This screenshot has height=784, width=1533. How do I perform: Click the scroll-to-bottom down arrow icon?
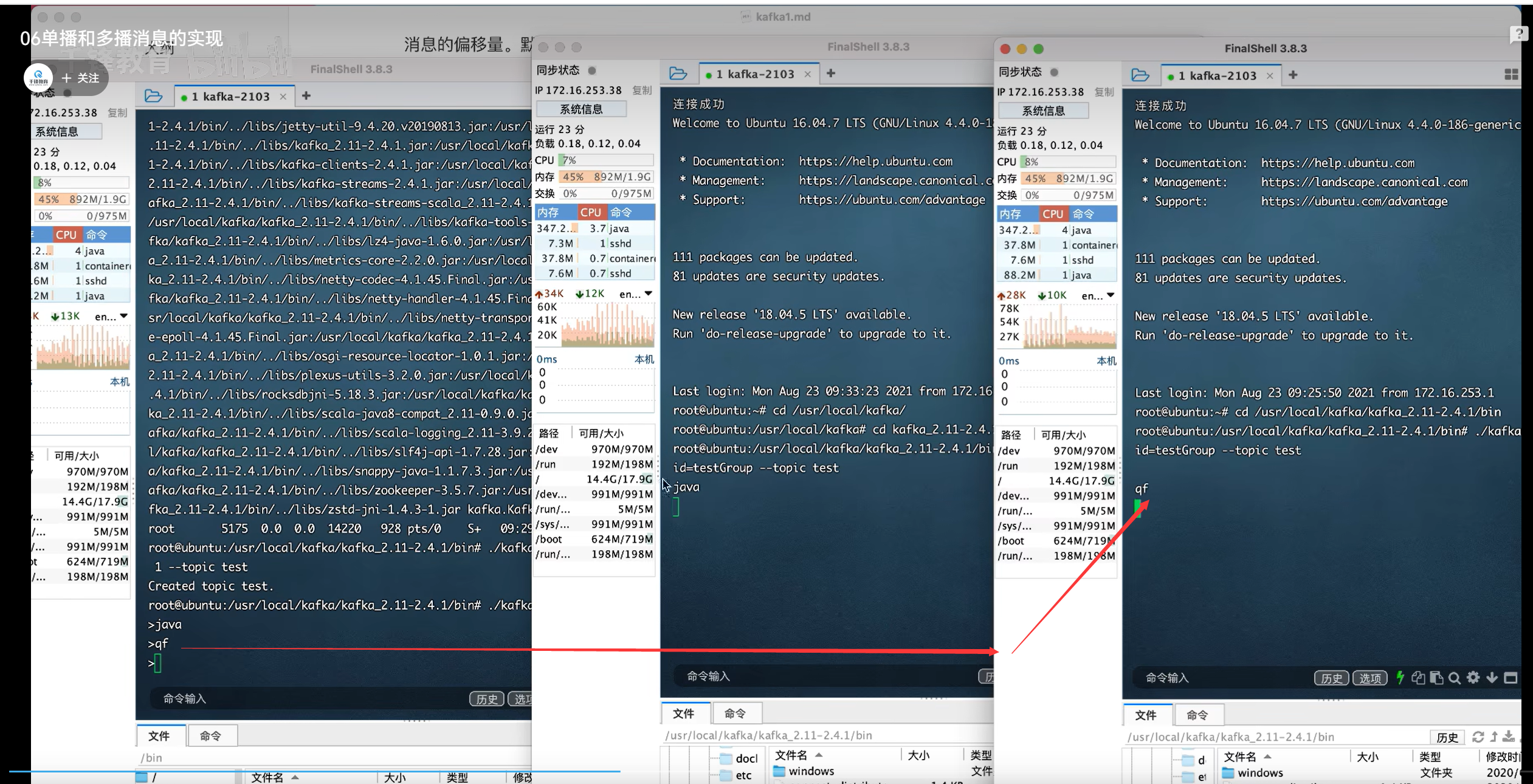point(1492,677)
